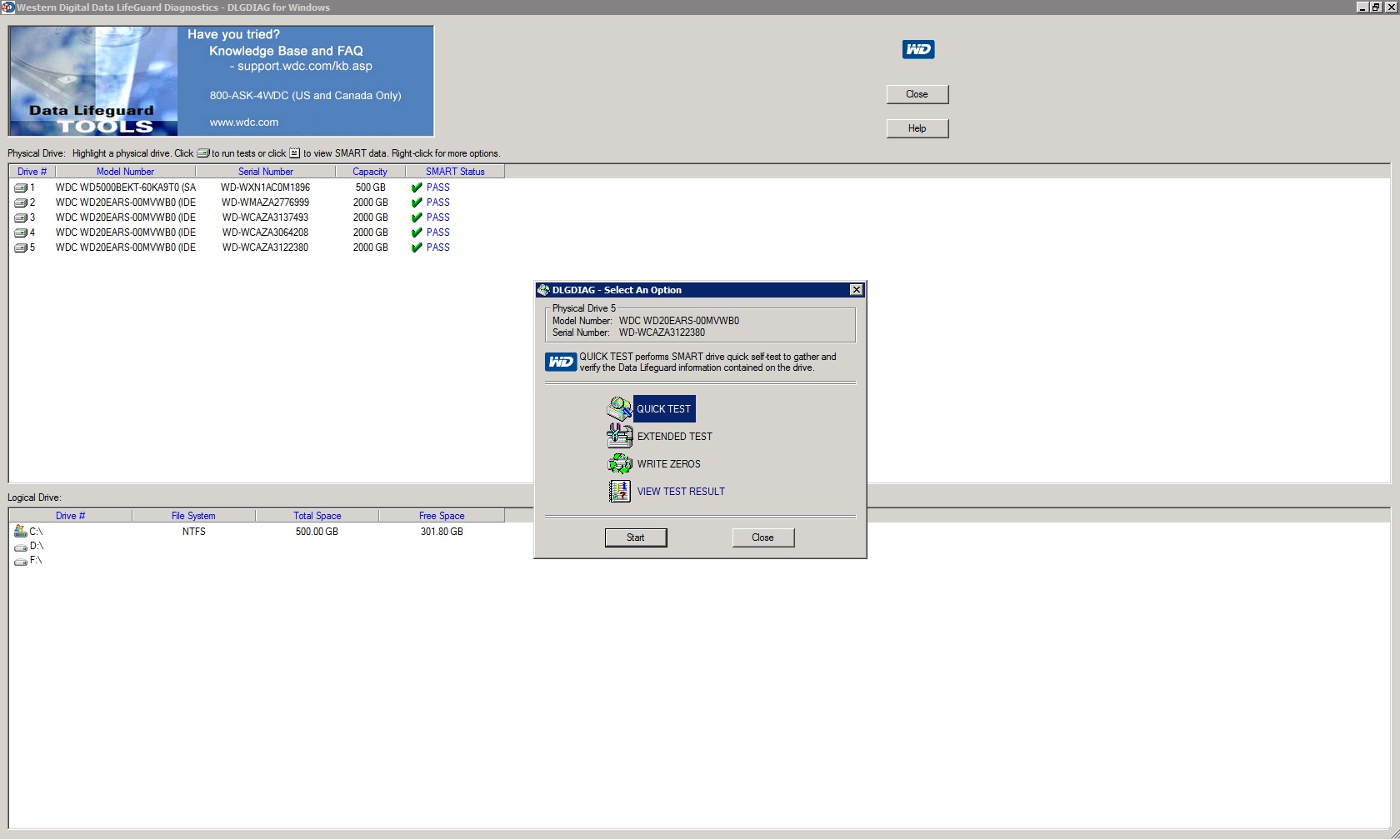Image resolution: width=1400 pixels, height=840 pixels.
Task: Click the drive icon for physical drive 5
Action: (x=21, y=247)
